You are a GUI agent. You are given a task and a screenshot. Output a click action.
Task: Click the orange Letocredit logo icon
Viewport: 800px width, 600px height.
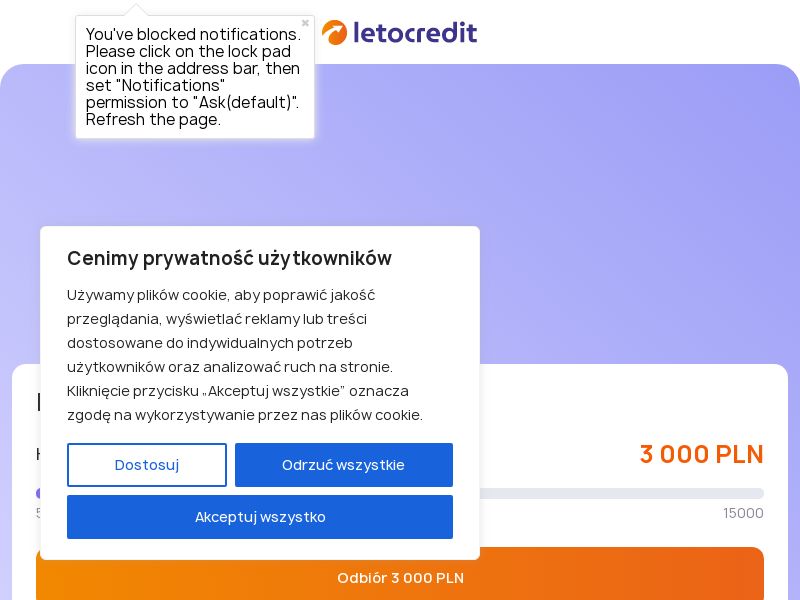[334, 32]
